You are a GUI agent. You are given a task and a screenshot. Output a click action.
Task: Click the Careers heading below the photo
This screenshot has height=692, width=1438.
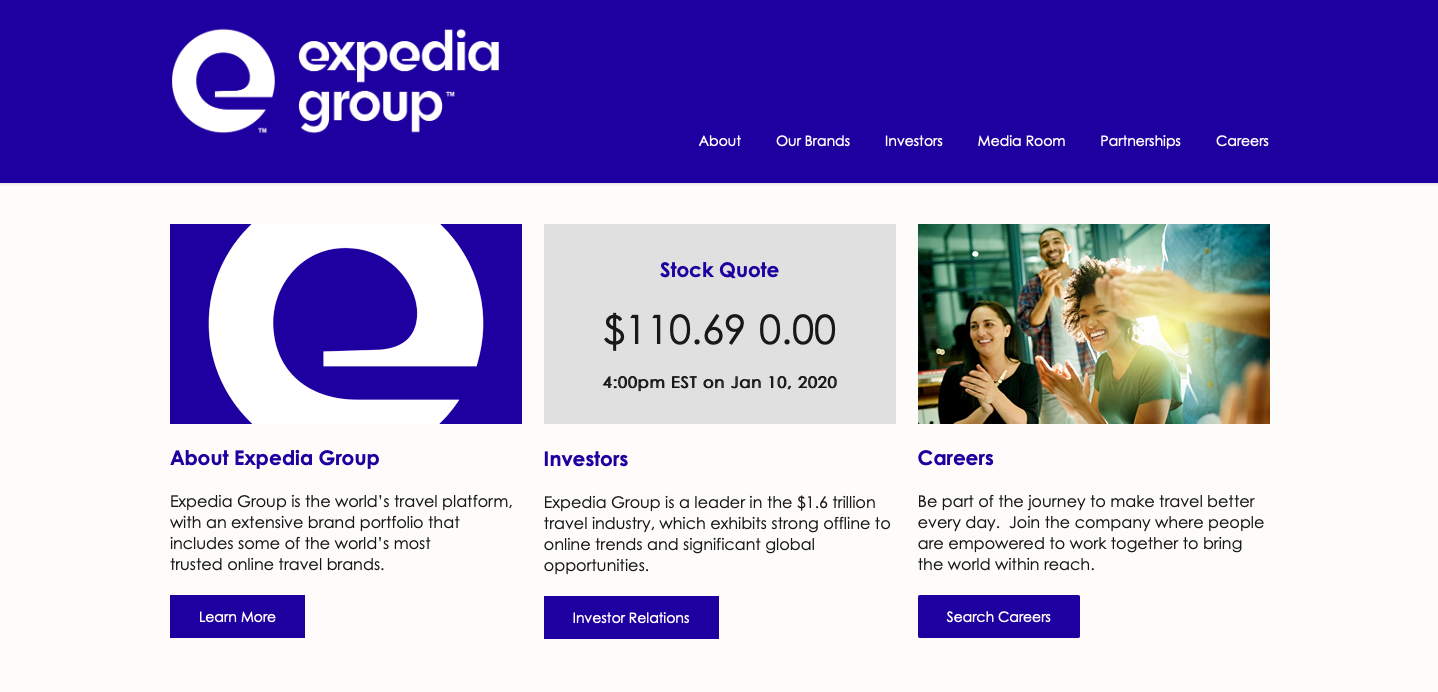coord(955,458)
